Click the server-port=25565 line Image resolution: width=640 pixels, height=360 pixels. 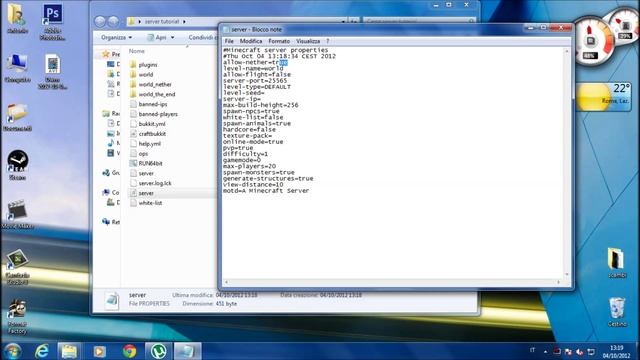tap(255, 81)
